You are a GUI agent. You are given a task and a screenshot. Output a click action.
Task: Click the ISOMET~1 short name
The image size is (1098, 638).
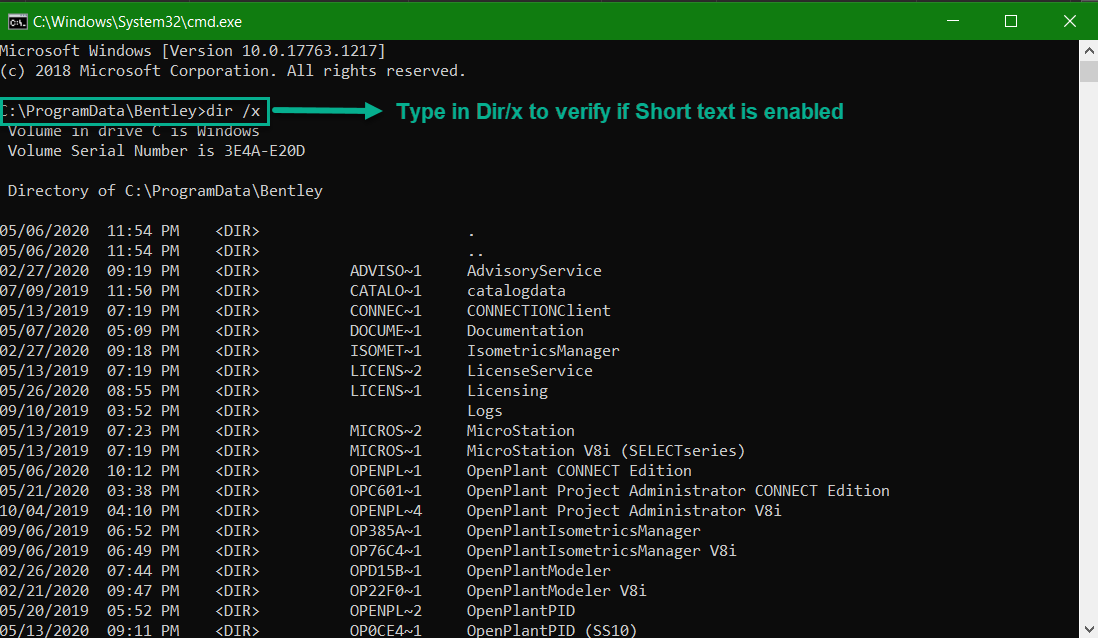click(386, 351)
